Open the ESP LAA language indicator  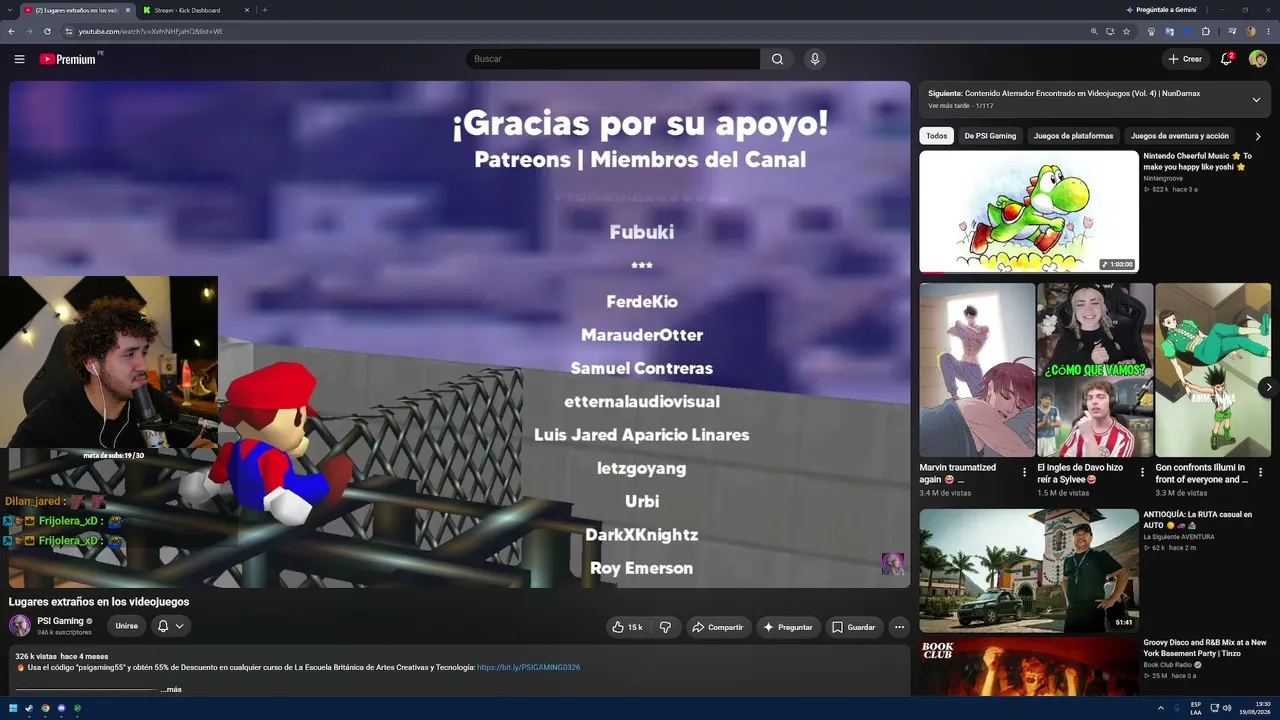click(x=1196, y=708)
